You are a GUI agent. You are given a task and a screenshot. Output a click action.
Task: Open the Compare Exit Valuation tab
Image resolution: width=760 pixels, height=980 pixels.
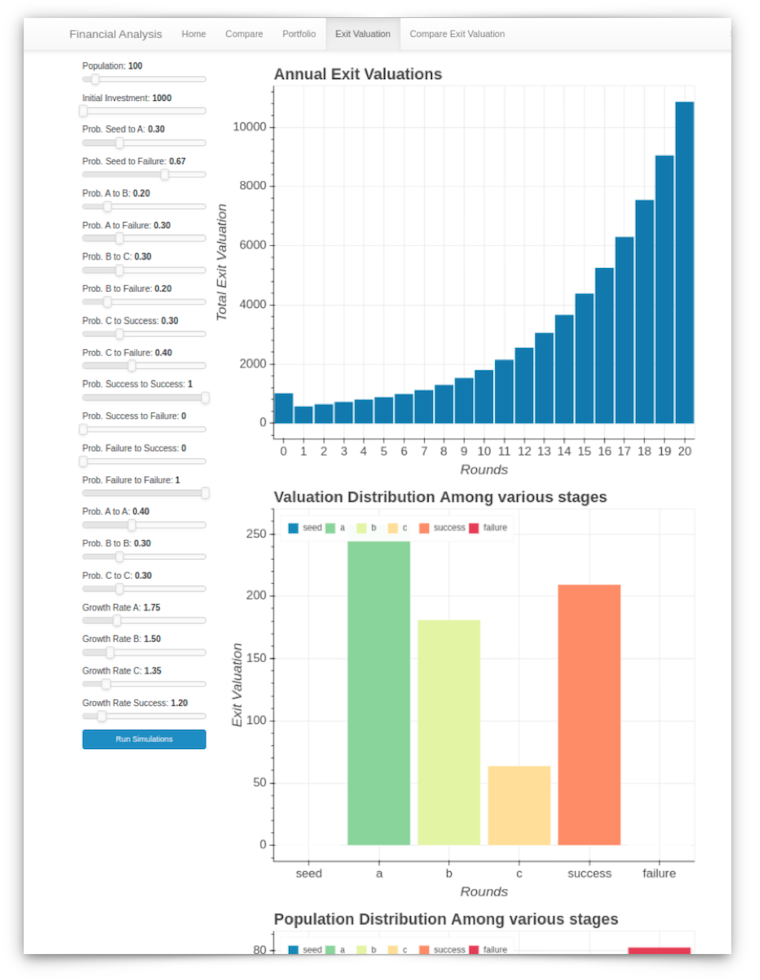(457, 34)
